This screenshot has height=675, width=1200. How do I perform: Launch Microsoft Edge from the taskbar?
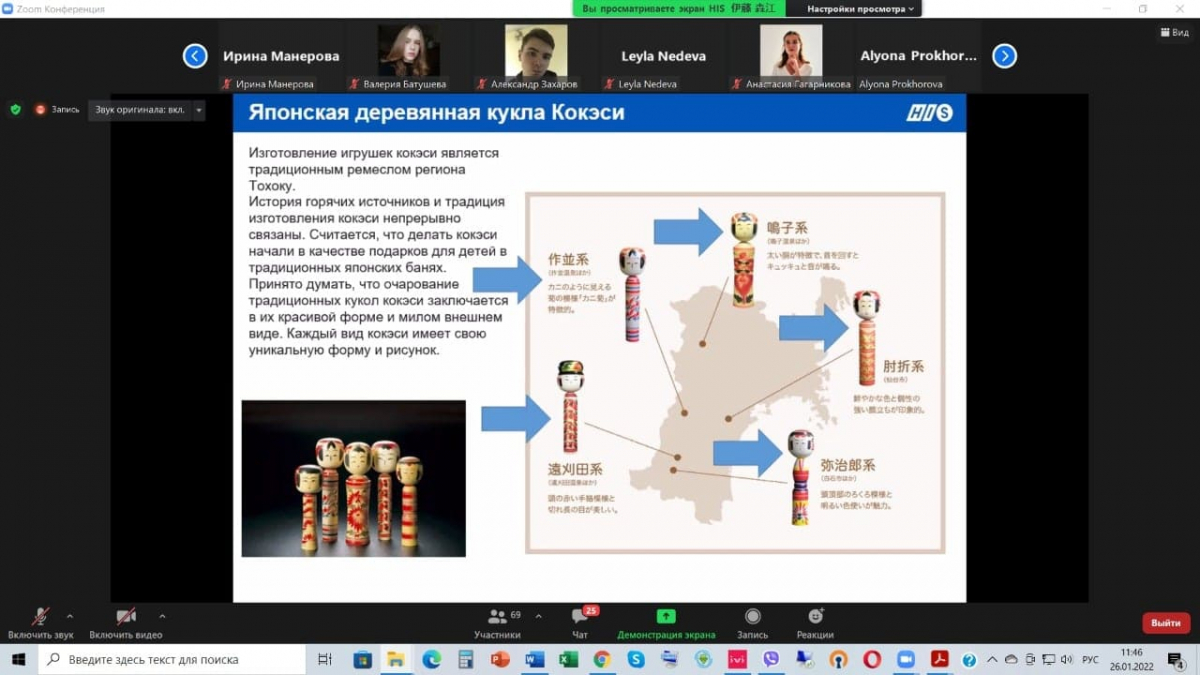click(431, 659)
